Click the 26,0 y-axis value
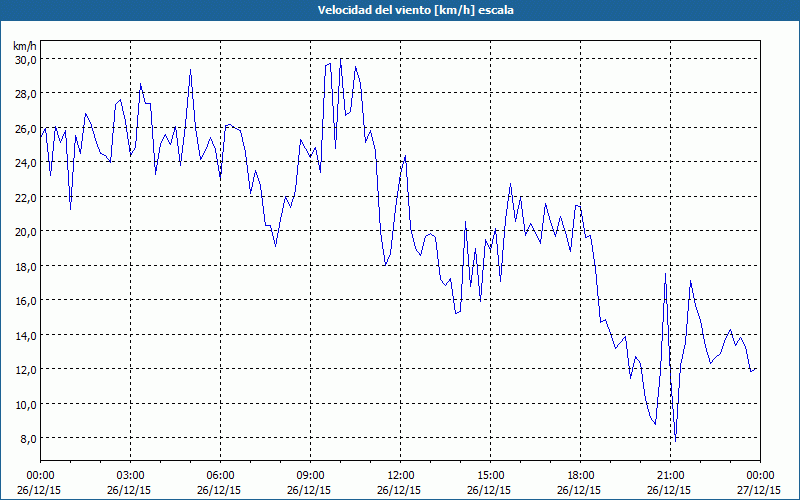This screenshot has width=800, height=500. 26,129
